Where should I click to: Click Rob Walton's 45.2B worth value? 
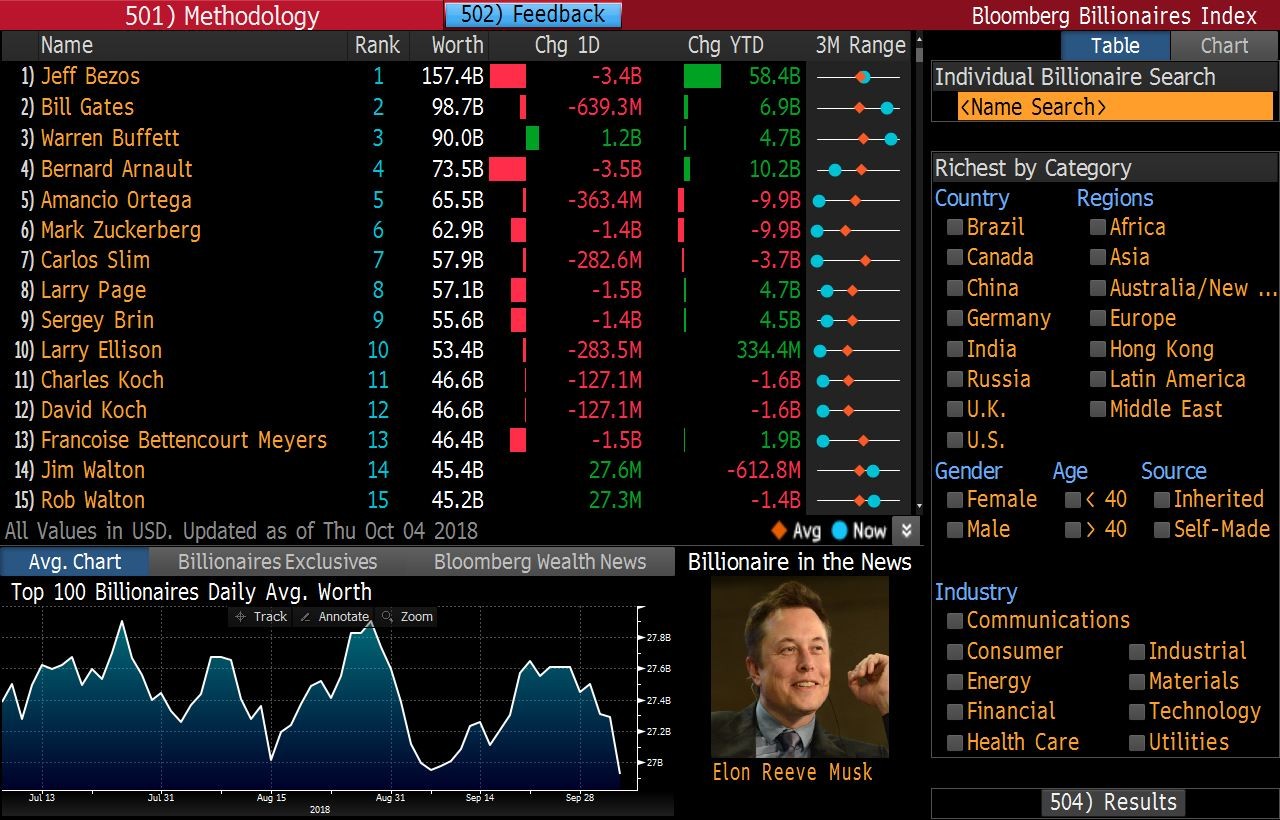point(458,501)
